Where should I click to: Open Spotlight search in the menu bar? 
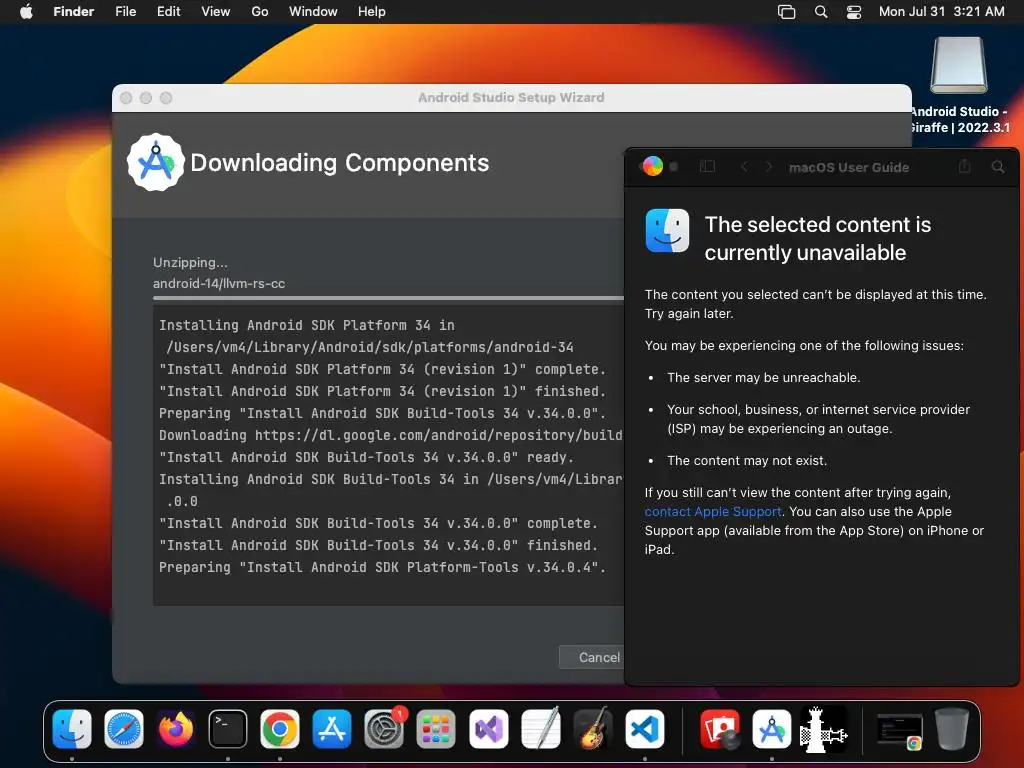click(x=821, y=12)
